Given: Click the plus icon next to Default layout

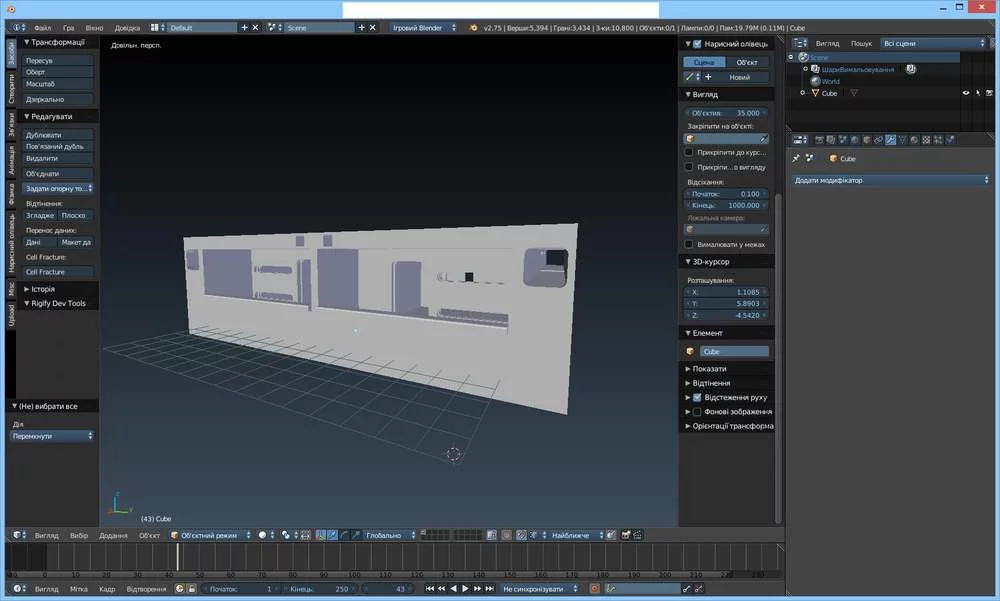Looking at the screenshot, I should [x=244, y=28].
